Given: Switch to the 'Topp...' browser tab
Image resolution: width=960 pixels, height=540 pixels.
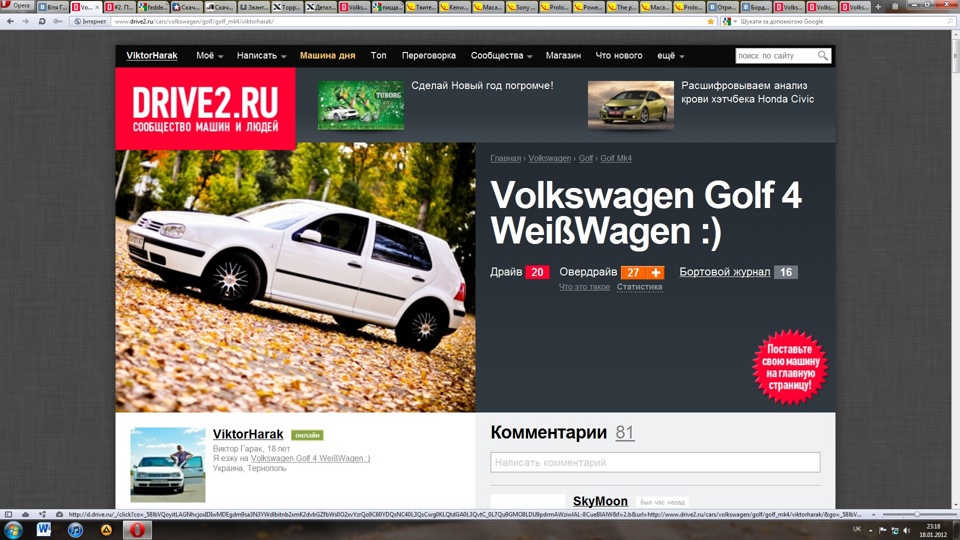Looking at the screenshot, I should tap(285, 7).
